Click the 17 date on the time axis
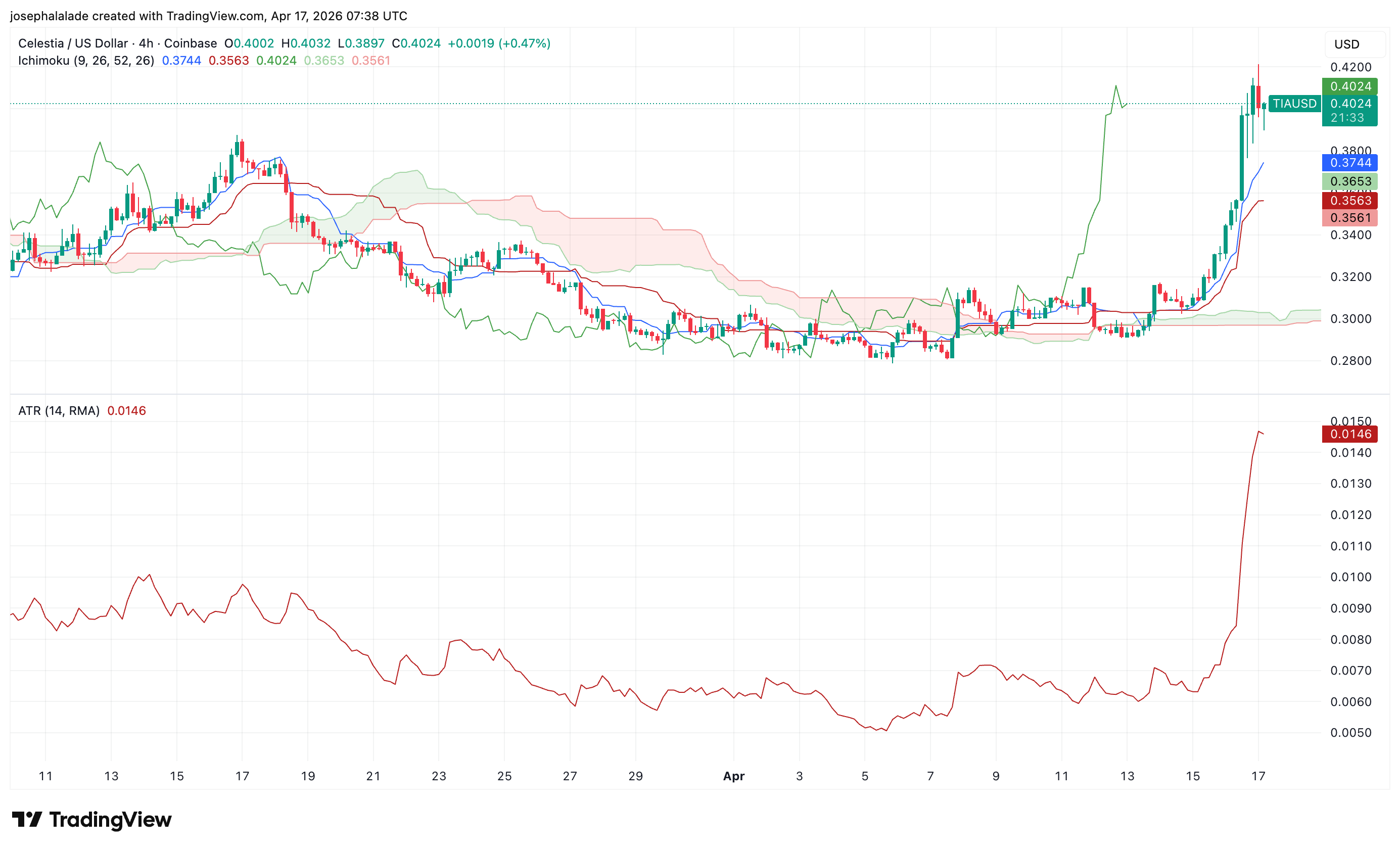 point(1258,776)
